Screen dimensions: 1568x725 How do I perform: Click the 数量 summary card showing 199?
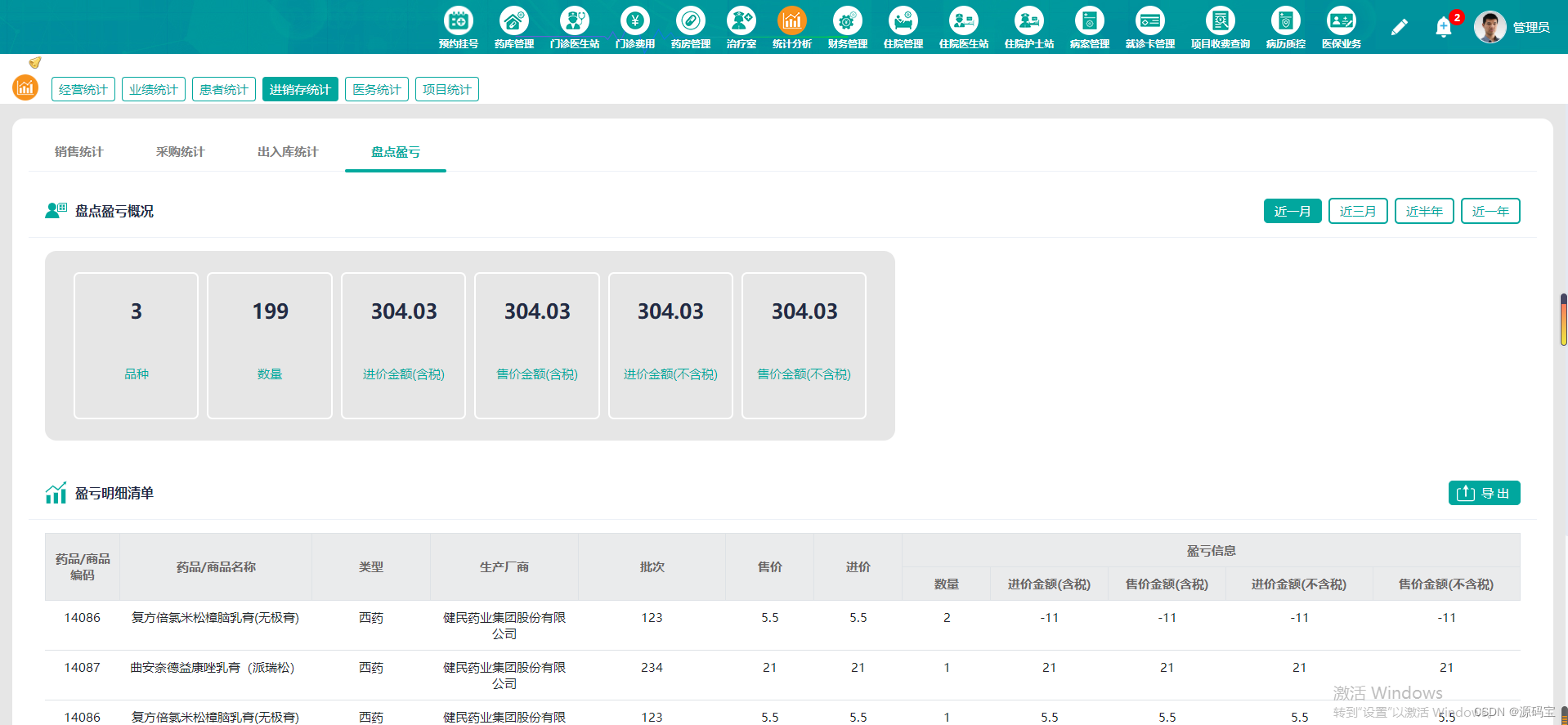270,345
